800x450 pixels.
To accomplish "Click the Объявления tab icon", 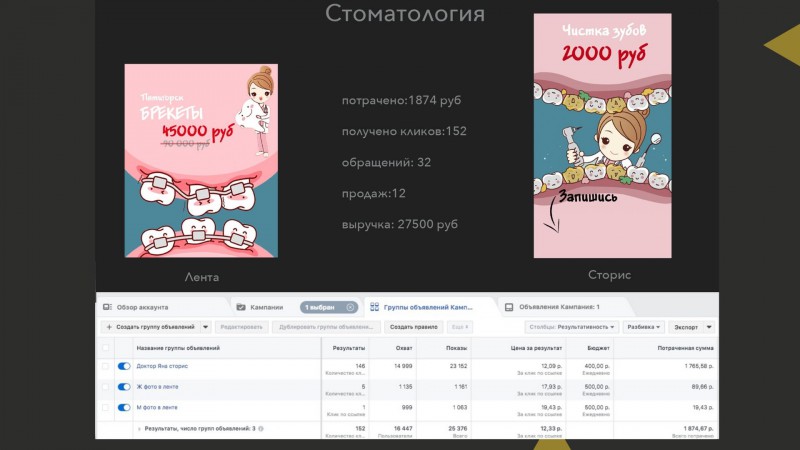I will tap(509, 307).
